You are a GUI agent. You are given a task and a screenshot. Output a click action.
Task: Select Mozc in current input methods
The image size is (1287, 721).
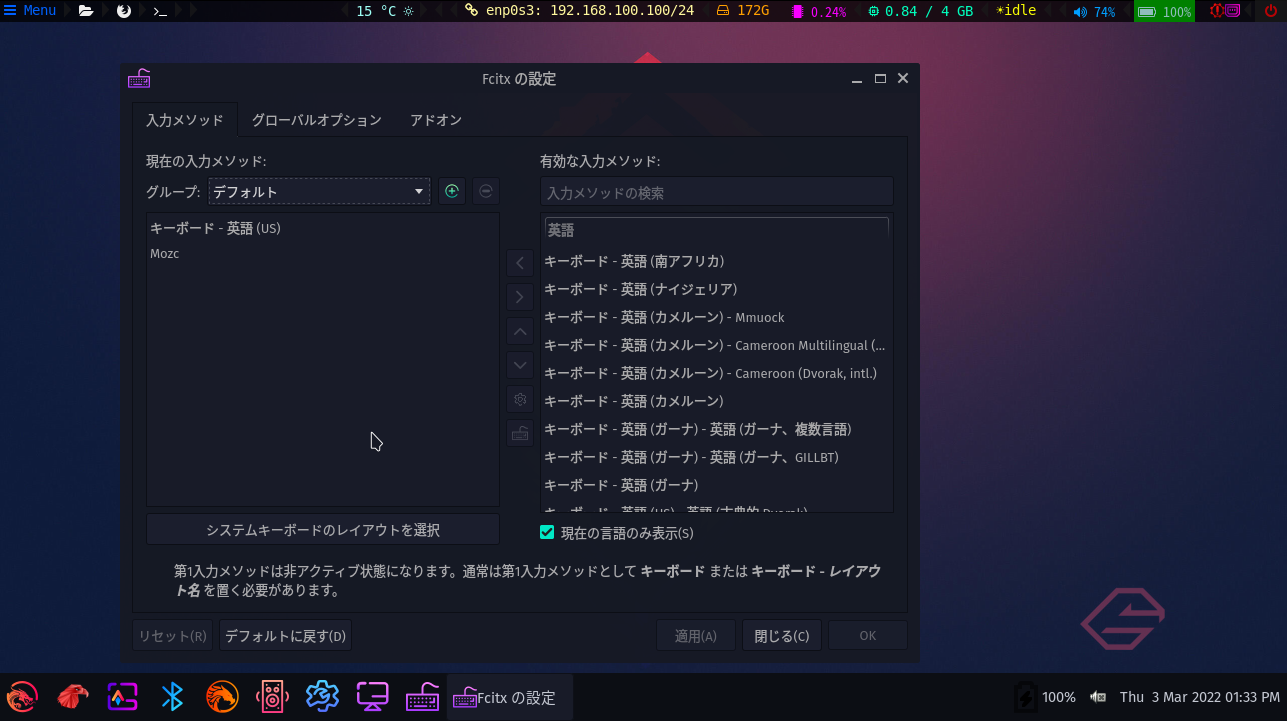(323, 254)
